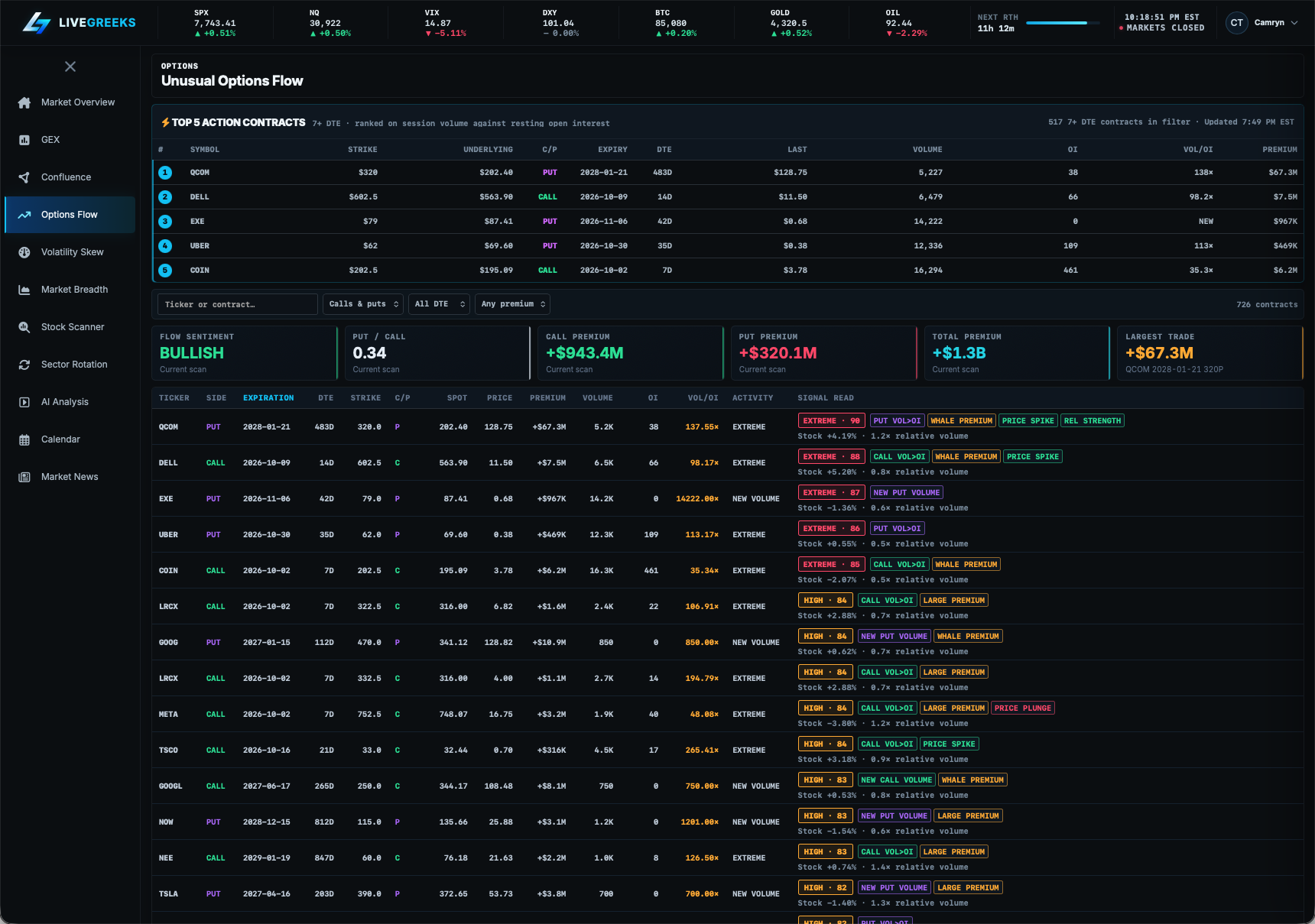Image resolution: width=1315 pixels, height=924 pixels.
Task: Open the Camryn account dropdown
Action: [x=1262, y=23]
